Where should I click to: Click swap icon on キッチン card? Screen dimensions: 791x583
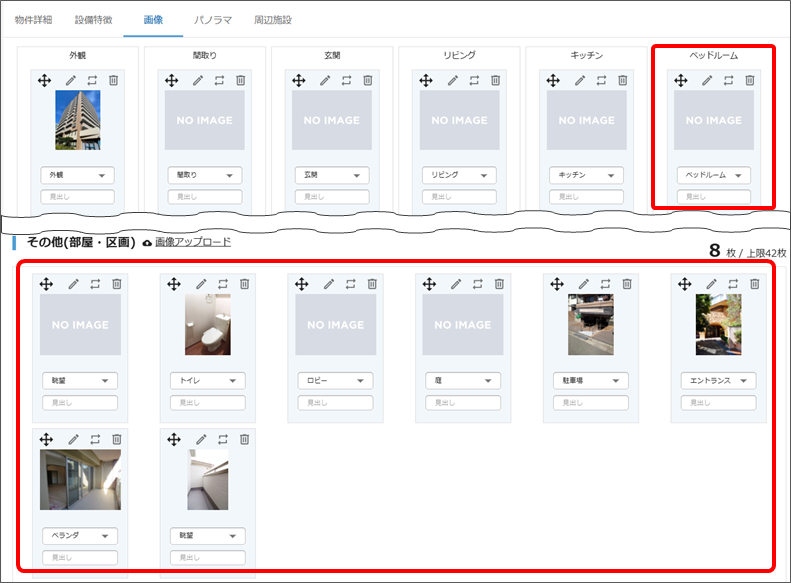pyautogui.click(x=601, y=80)
